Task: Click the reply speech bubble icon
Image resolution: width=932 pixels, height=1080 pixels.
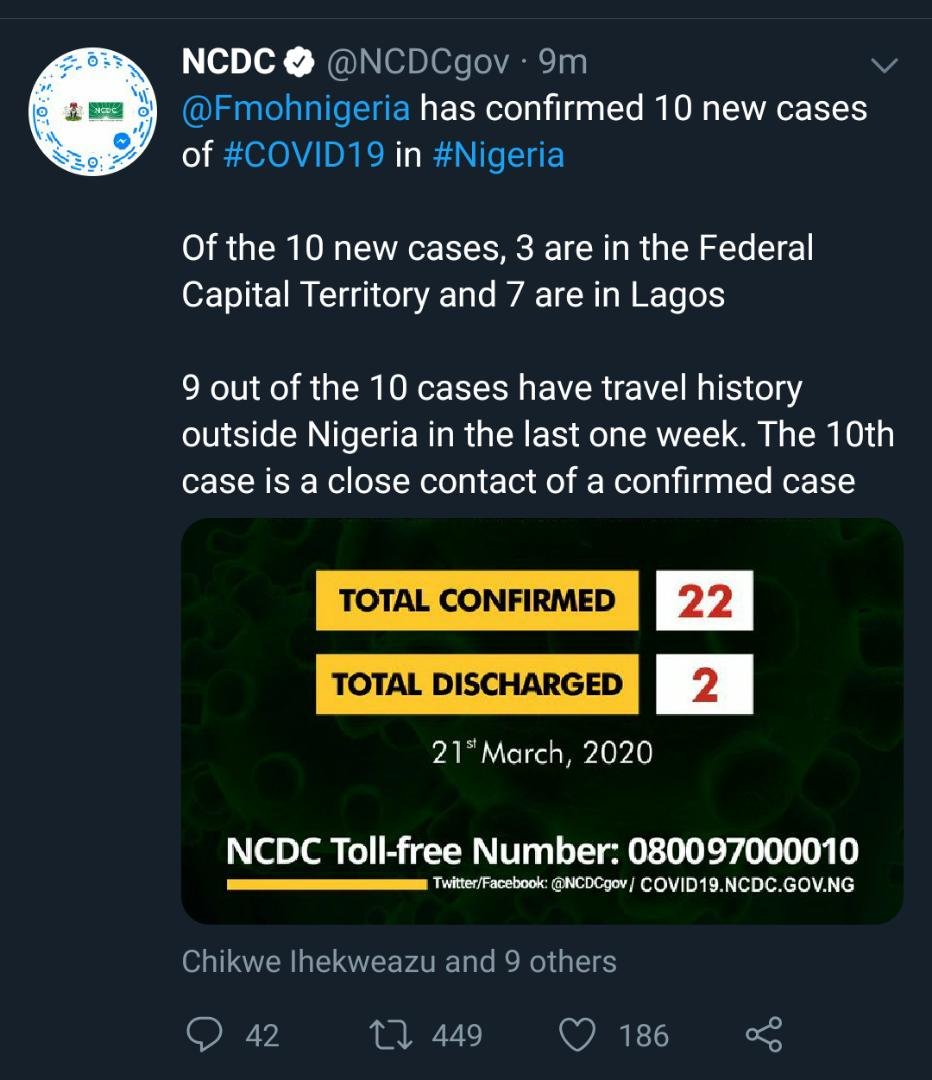Action: (204, 1035)
